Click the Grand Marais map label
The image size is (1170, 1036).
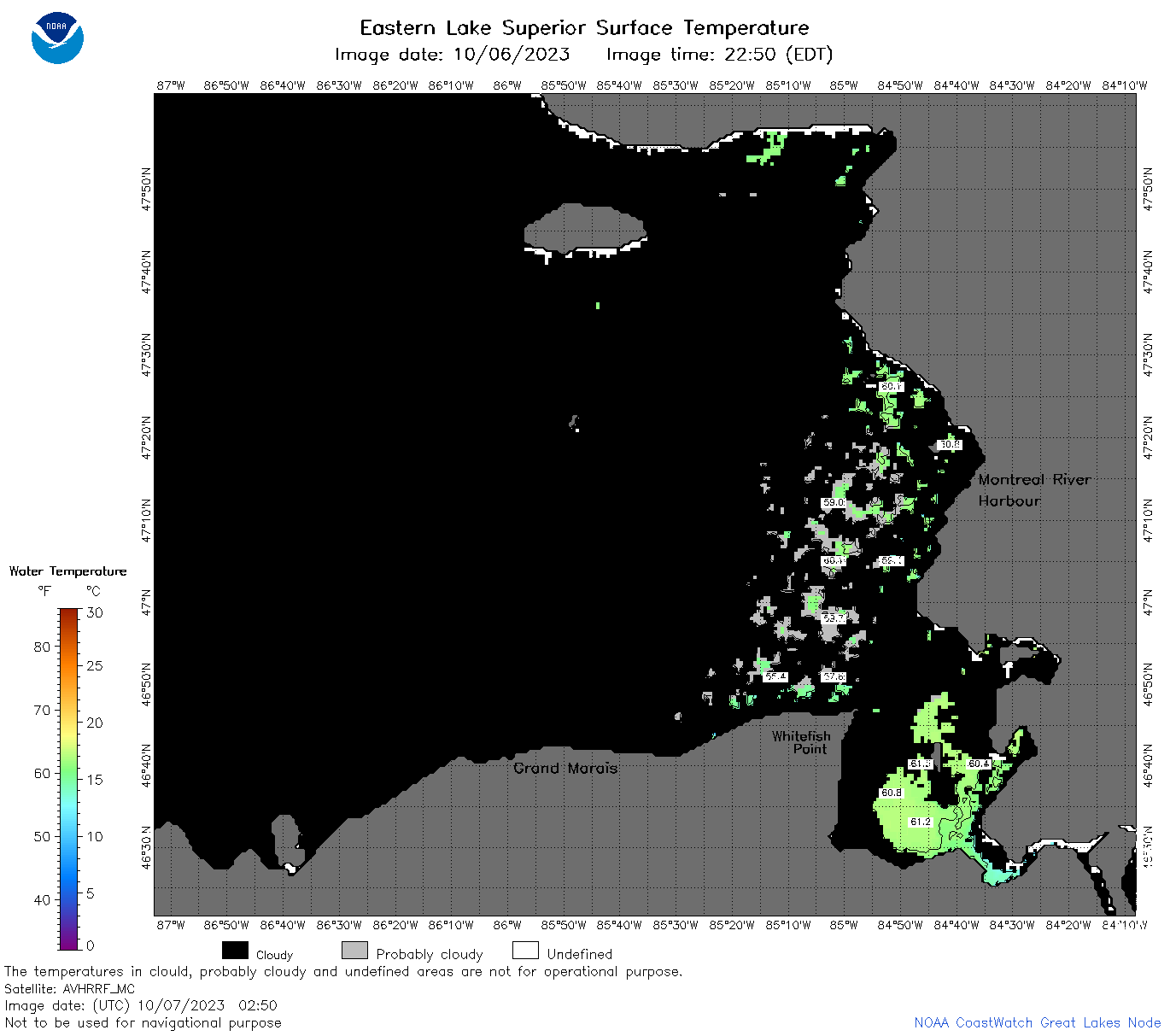(x=565, y=768)
